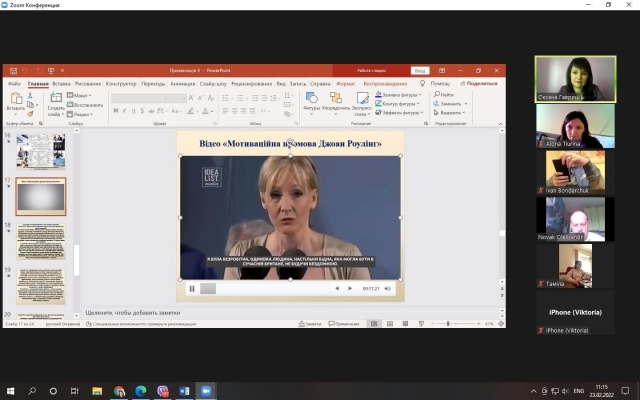Click the Фигуры shapes icon in the ribbon
Viewport: 640px width, 400px height.
311,99
